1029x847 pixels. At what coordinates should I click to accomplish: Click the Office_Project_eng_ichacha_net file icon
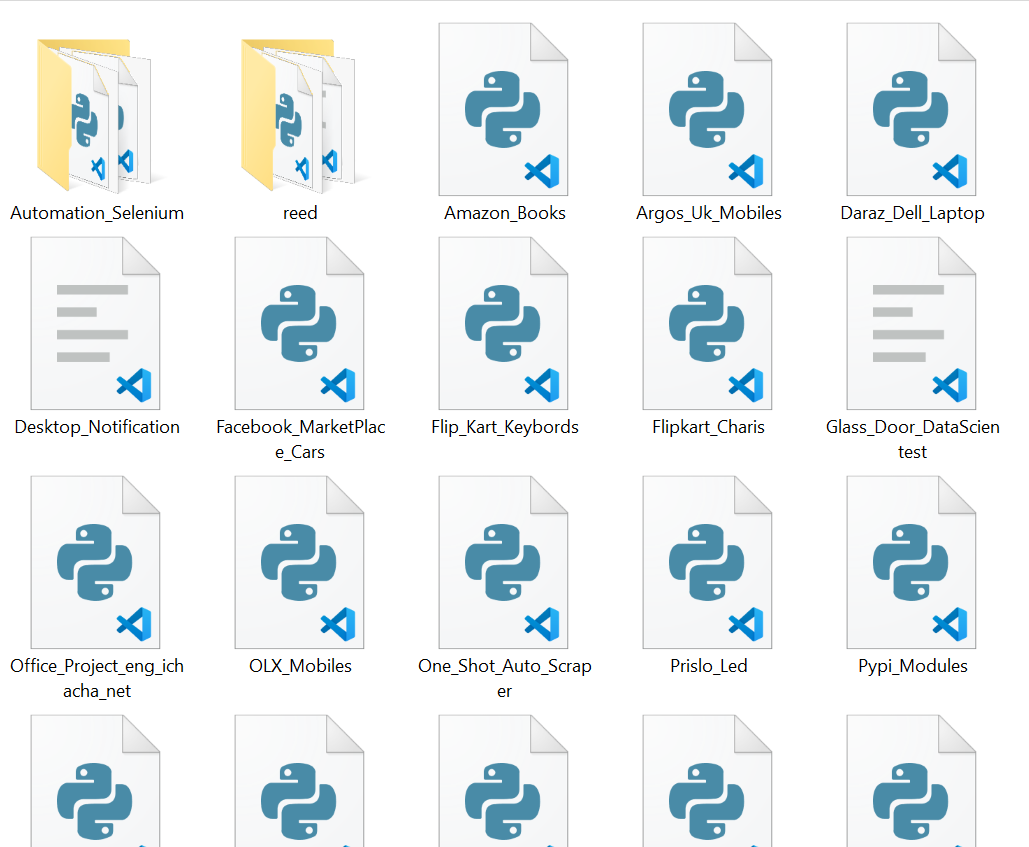96,562
